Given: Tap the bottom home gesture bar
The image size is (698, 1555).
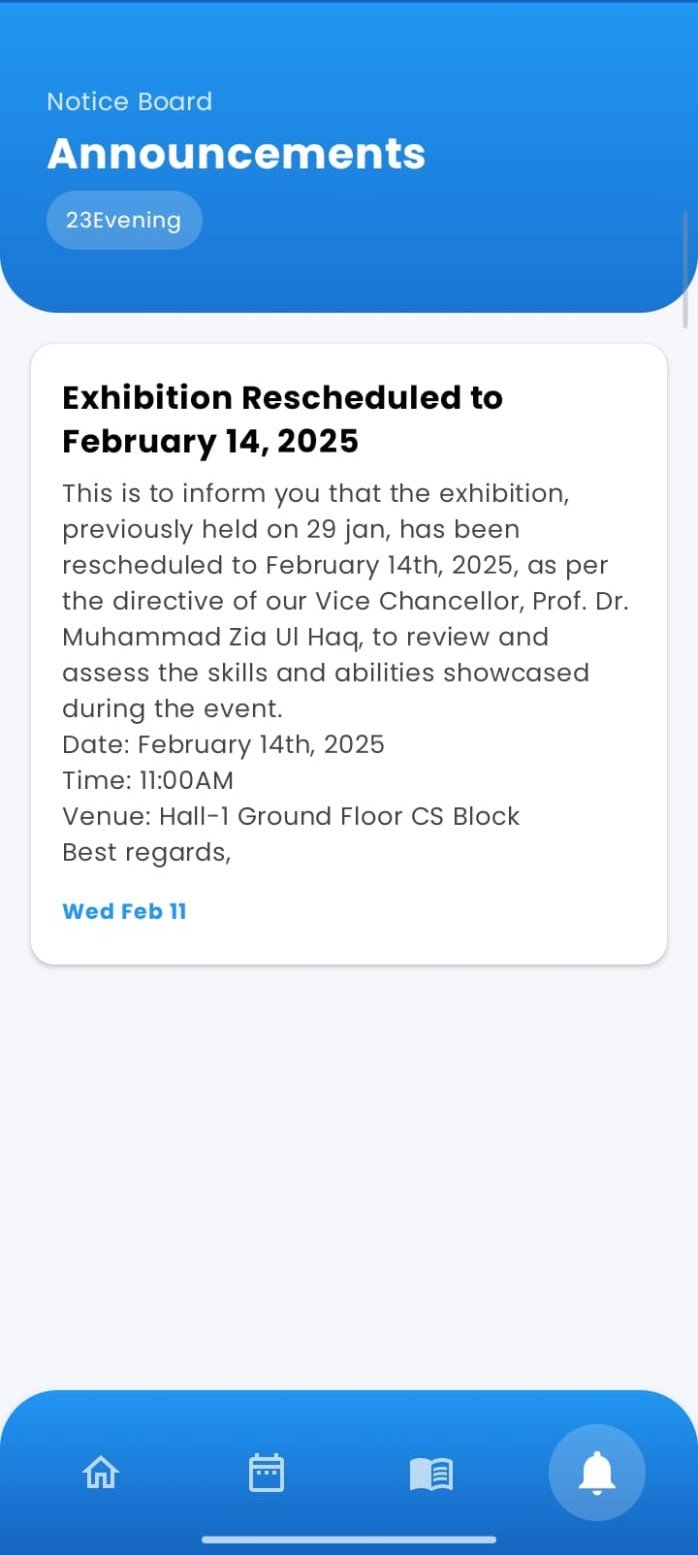Looking at the screenshot, I should [x=349, y=1539].
